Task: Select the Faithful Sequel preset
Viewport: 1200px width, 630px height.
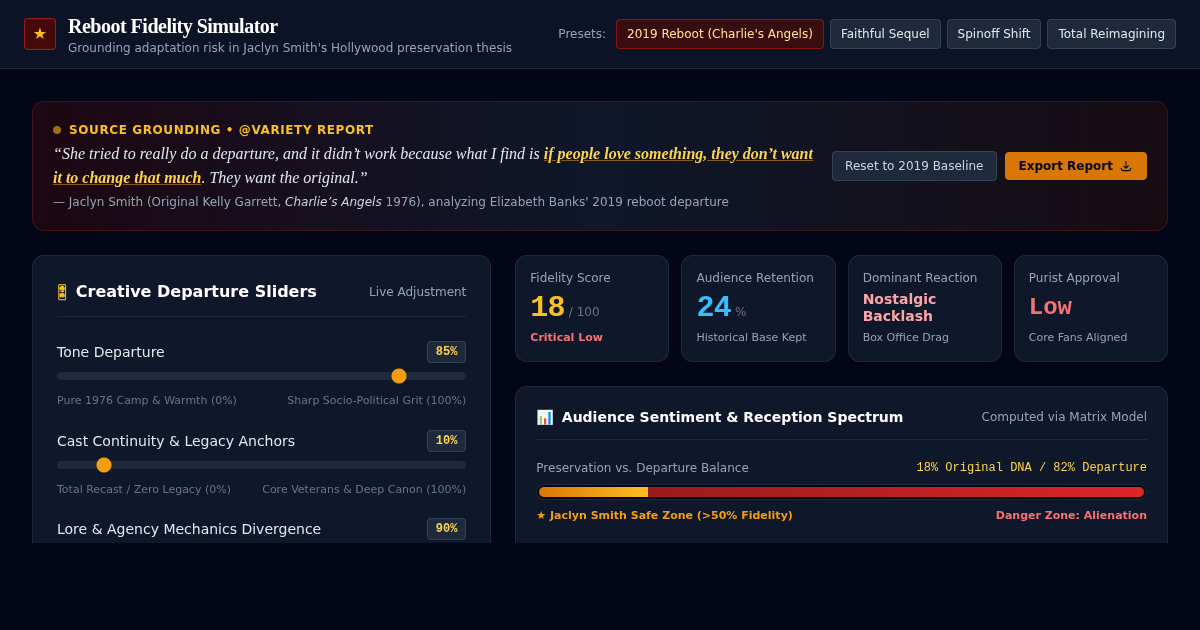Action: 885,34
